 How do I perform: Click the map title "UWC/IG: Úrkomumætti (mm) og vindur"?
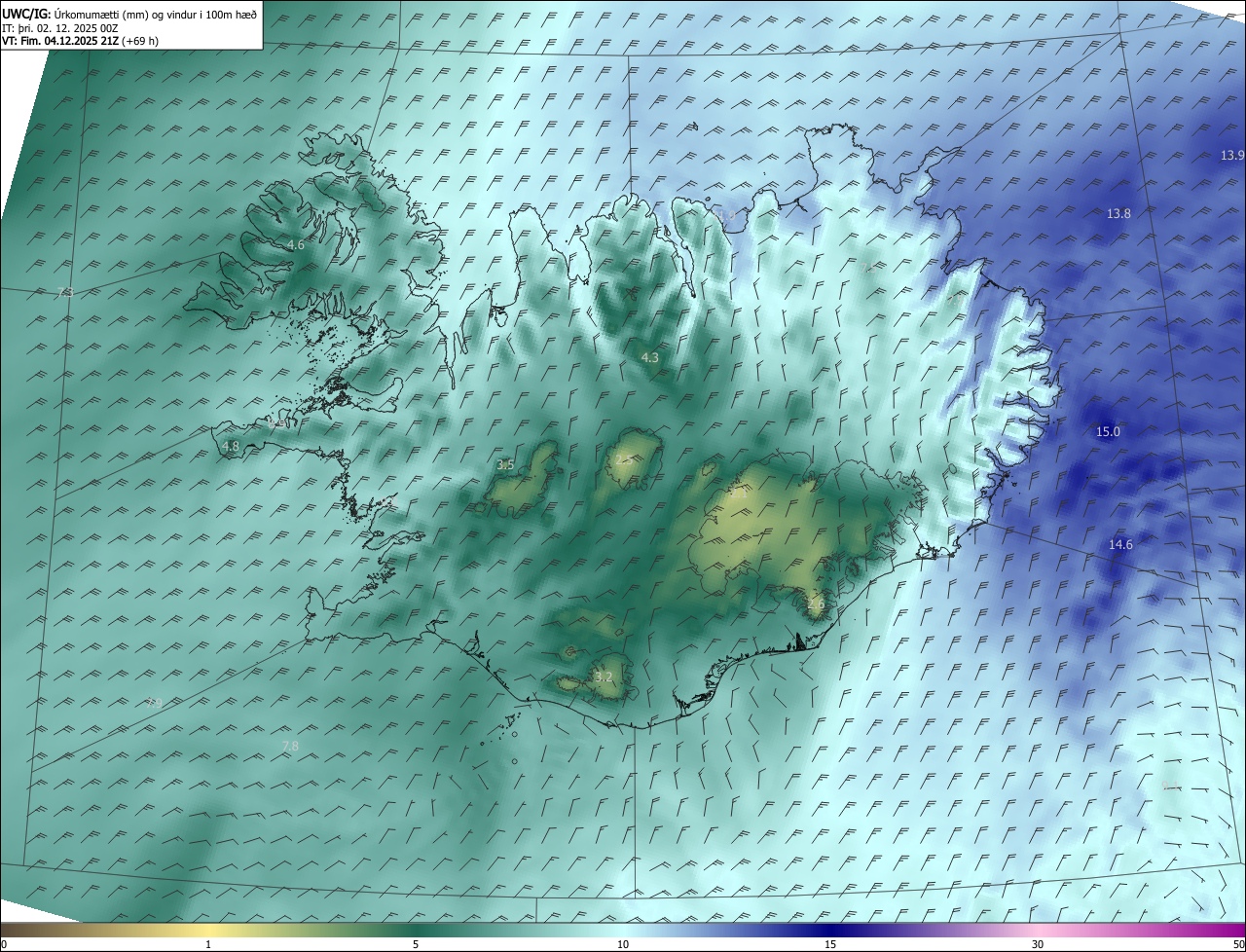click(129, 14)
